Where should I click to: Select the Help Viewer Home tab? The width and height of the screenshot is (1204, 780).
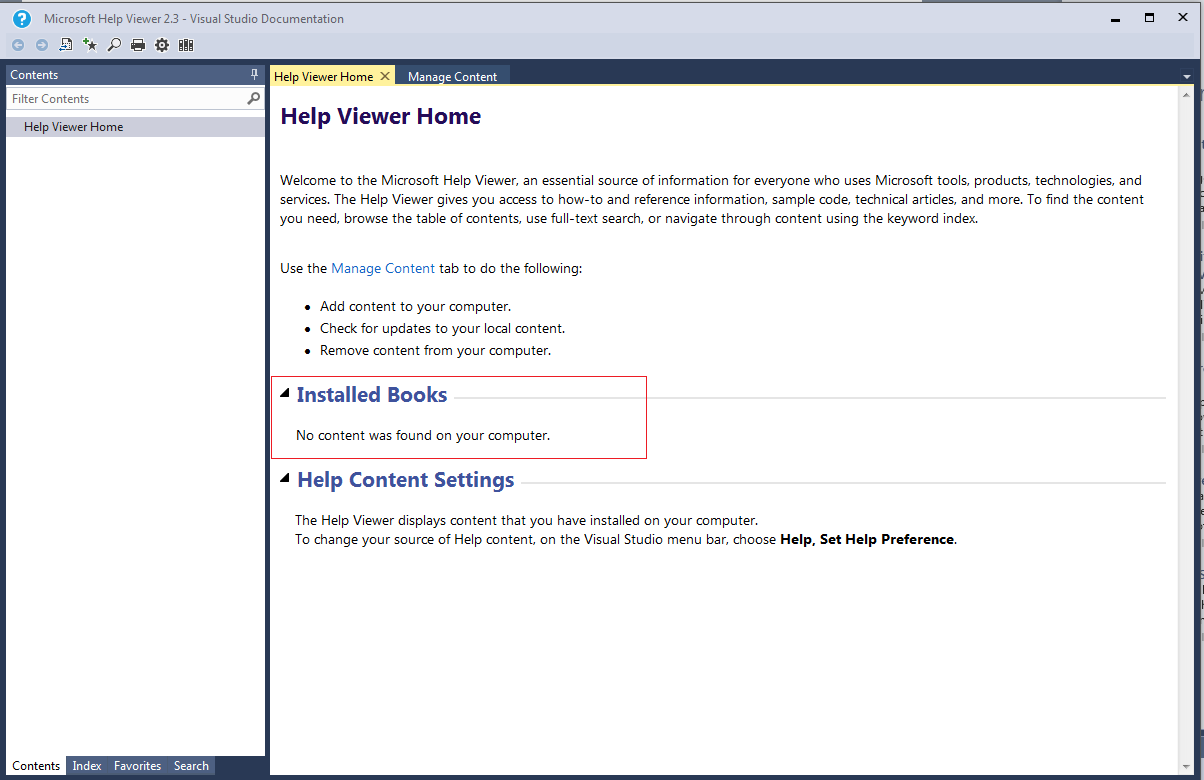coord(323,76)
